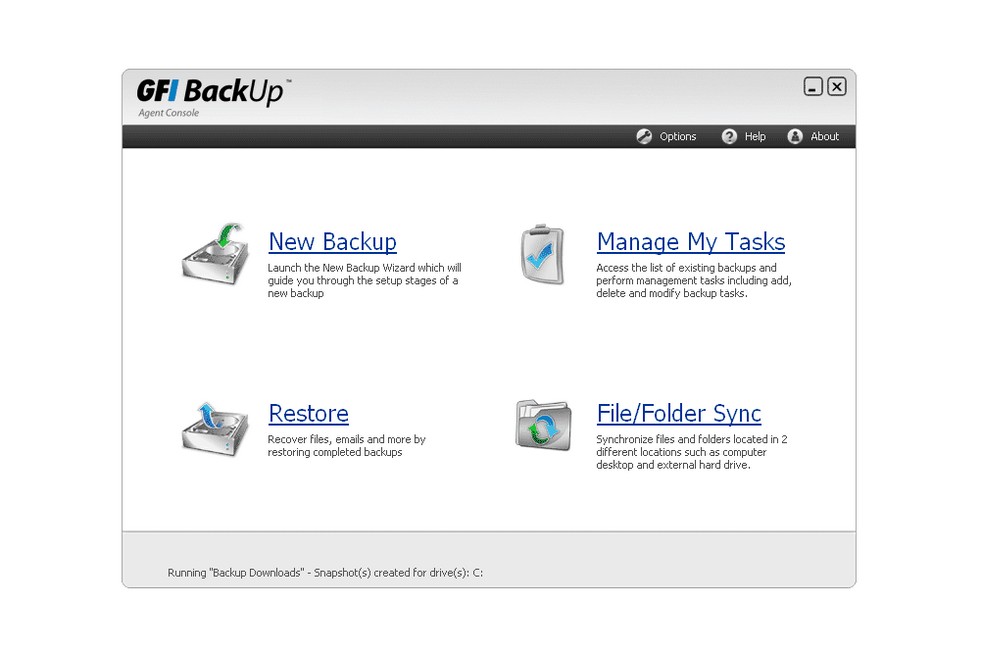Click the 'Recover files, emails and more' description

(346, 446)
